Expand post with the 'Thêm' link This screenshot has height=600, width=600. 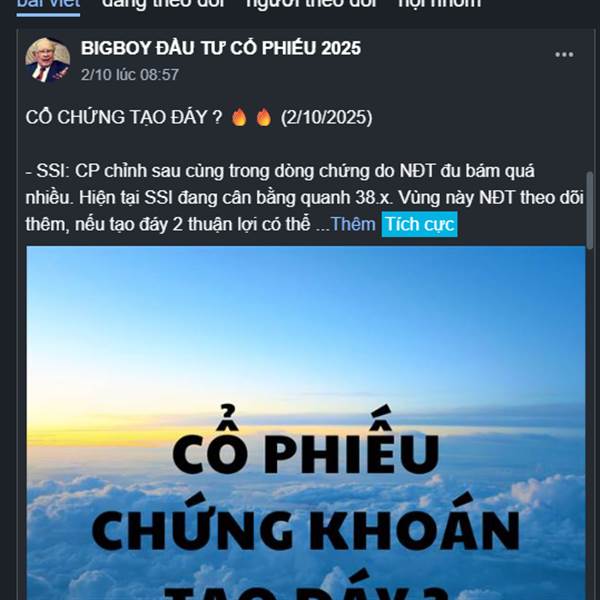click(353, 224)
